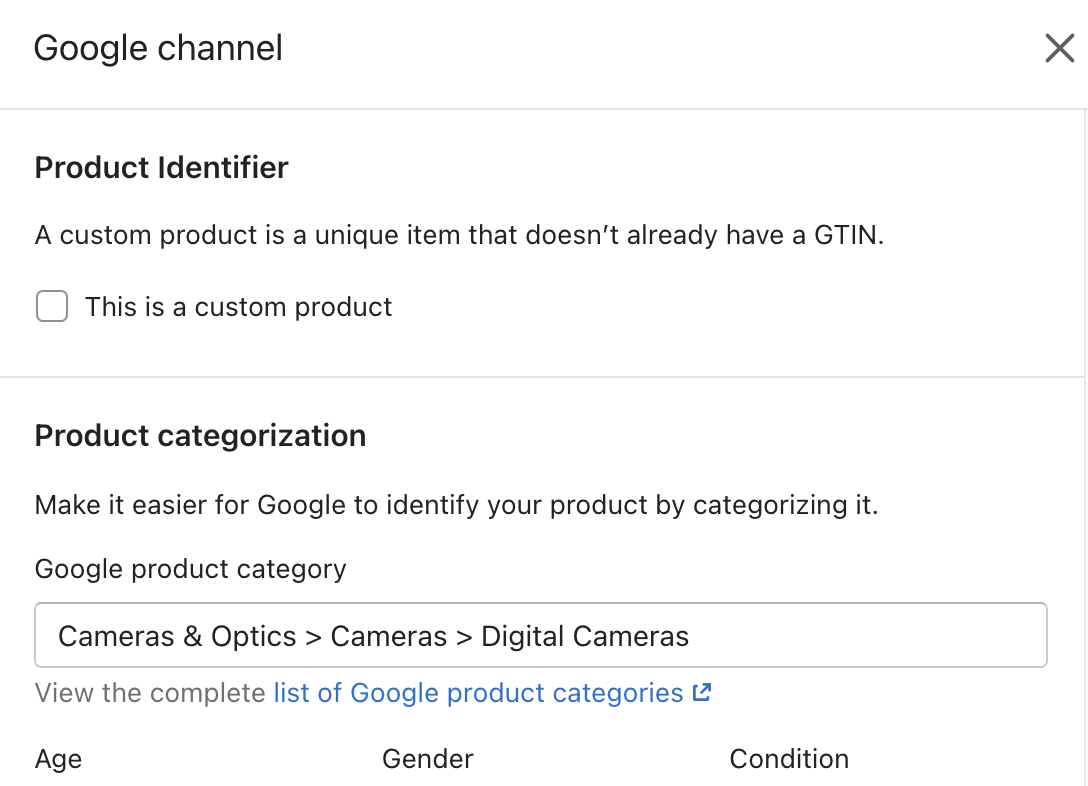This screenshot has height=786, width=1088.
Task: Click 'Cameras & Optics' text inside category field
Action: pos(178,636)
